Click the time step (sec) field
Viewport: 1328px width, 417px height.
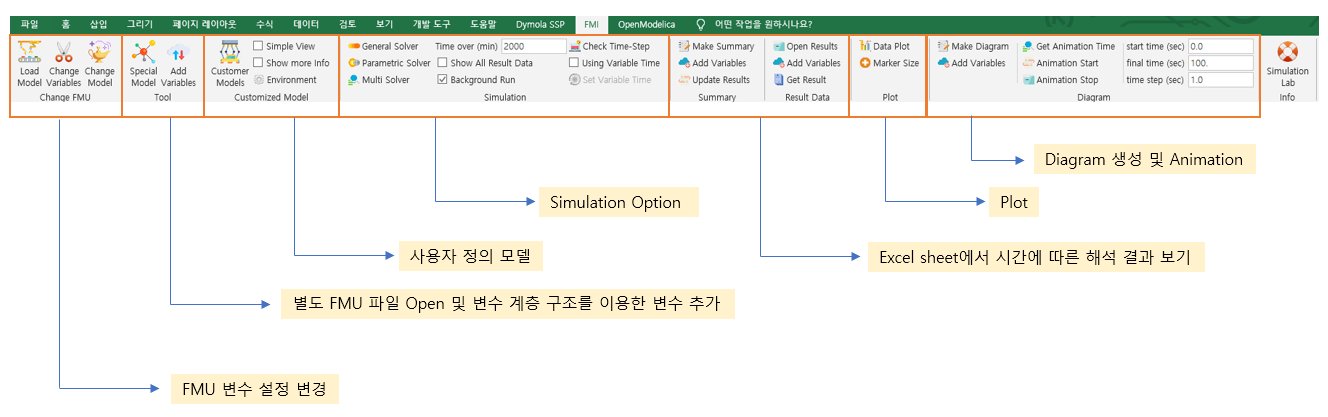click(x=1220, y=80)
